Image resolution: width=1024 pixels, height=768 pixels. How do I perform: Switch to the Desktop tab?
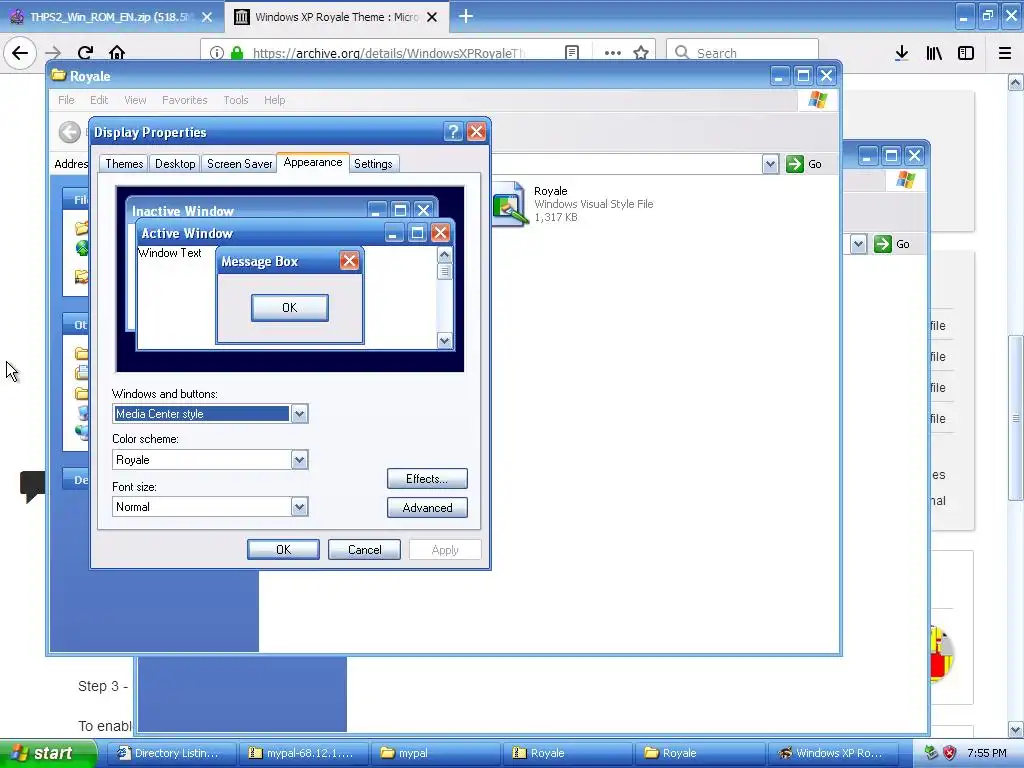point(175,164)
